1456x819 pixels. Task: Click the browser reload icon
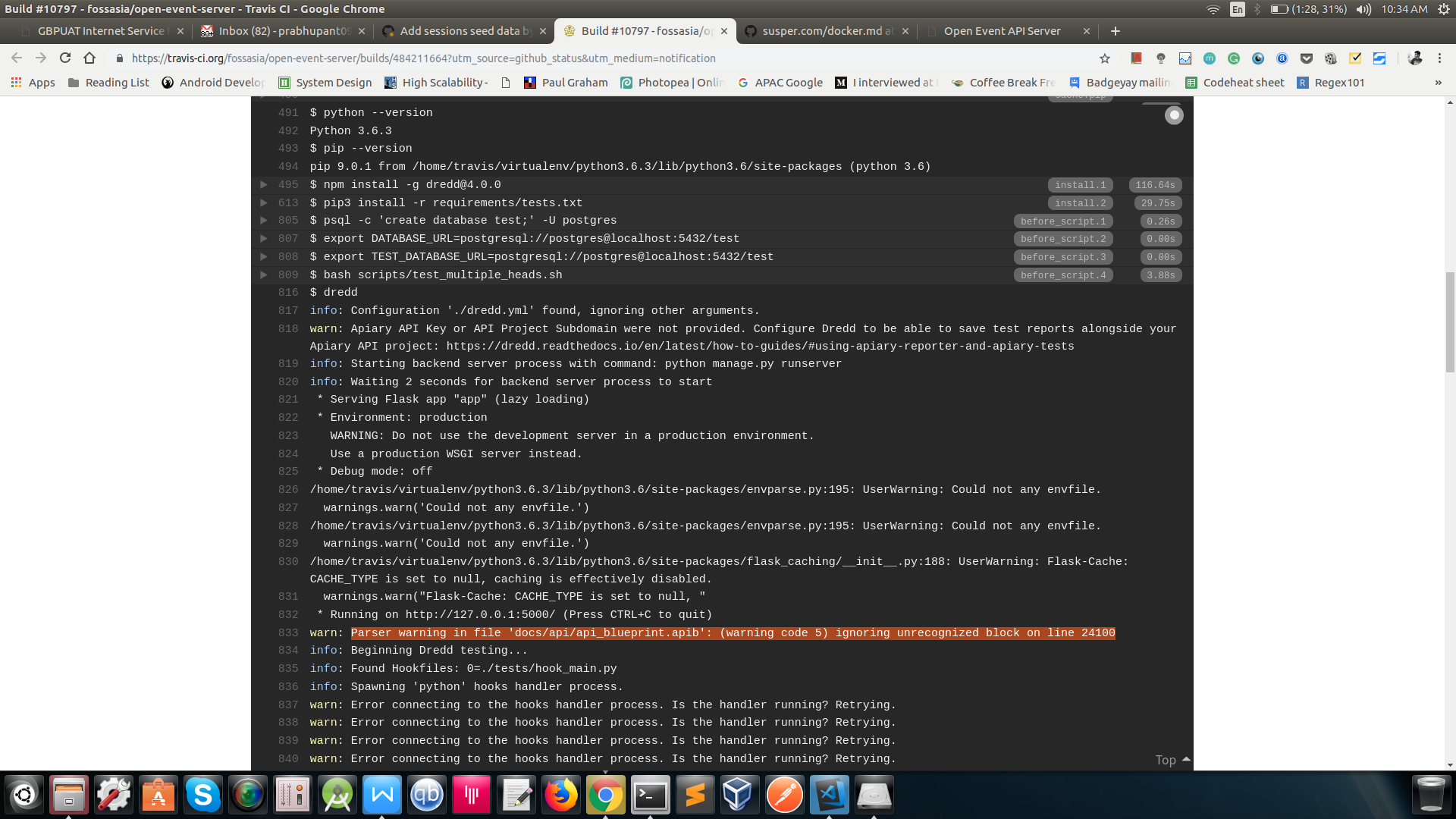pyautogui.click(x=65, y=58)
